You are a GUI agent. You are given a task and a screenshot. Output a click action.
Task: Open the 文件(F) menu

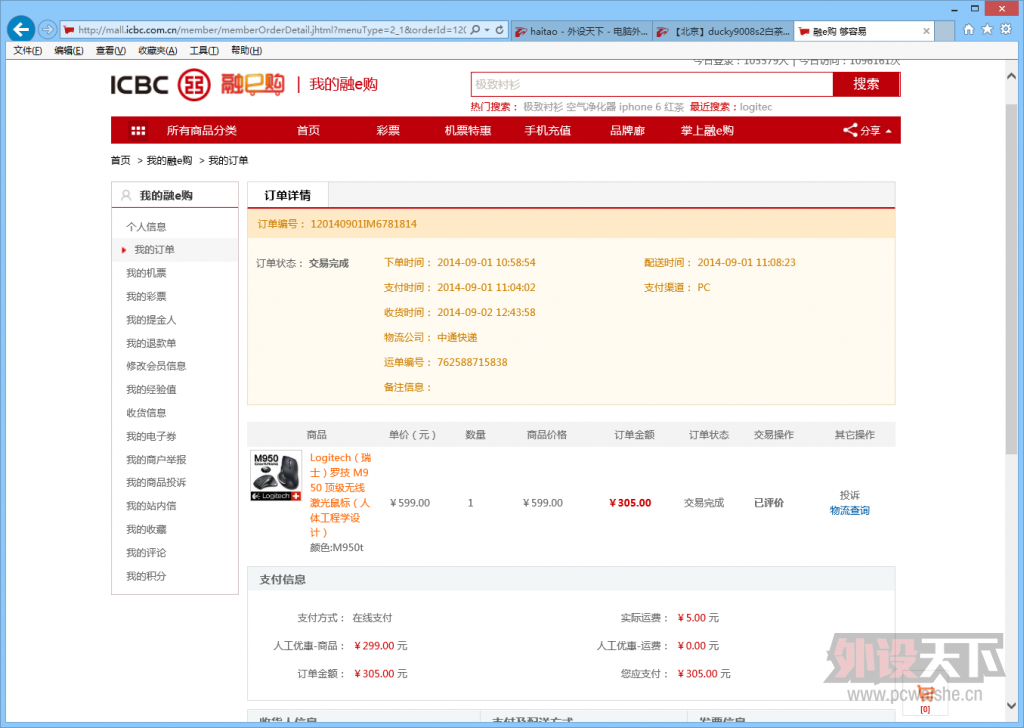tap(27, 51)
